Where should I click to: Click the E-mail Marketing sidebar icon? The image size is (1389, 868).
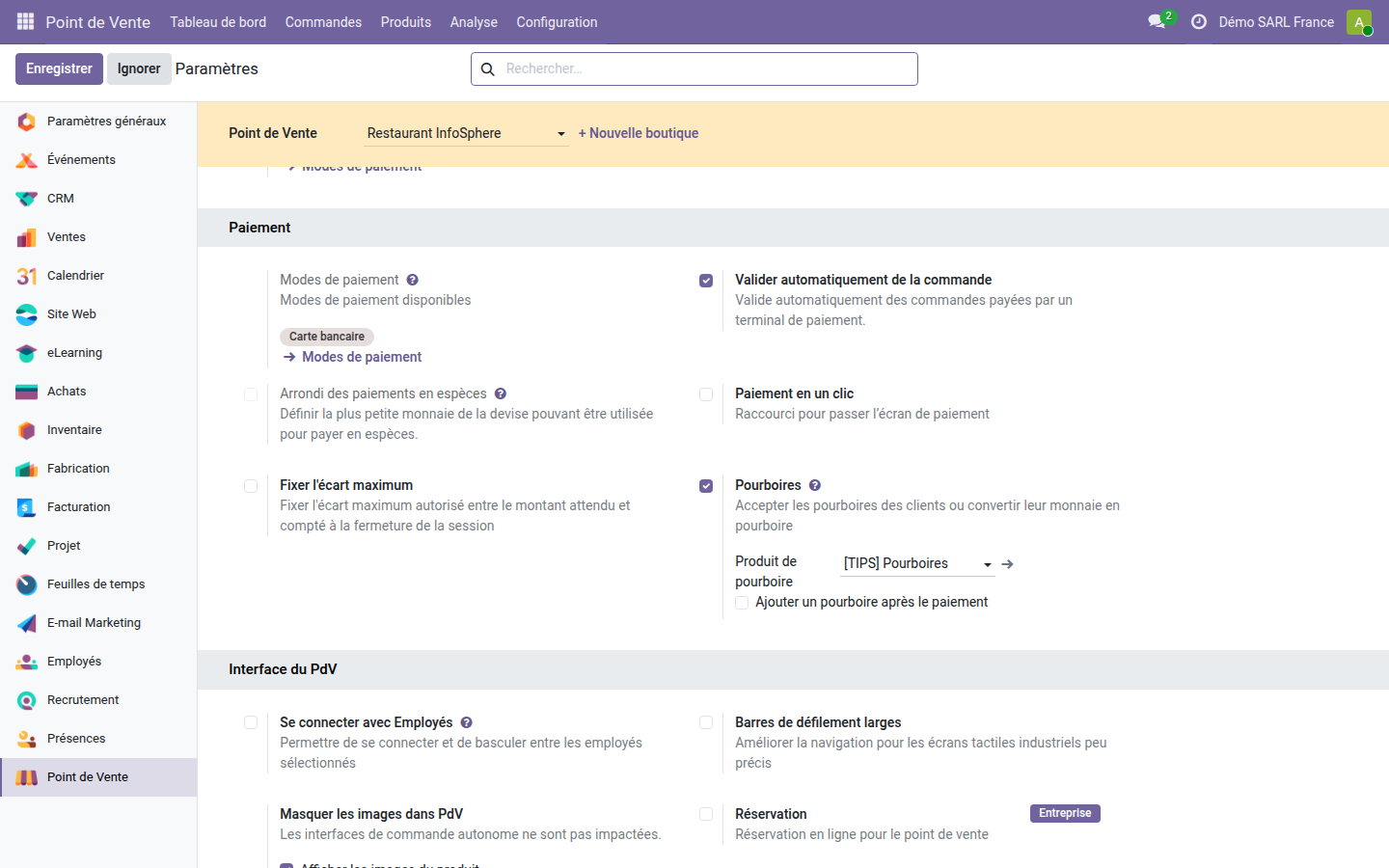point(27,623)
